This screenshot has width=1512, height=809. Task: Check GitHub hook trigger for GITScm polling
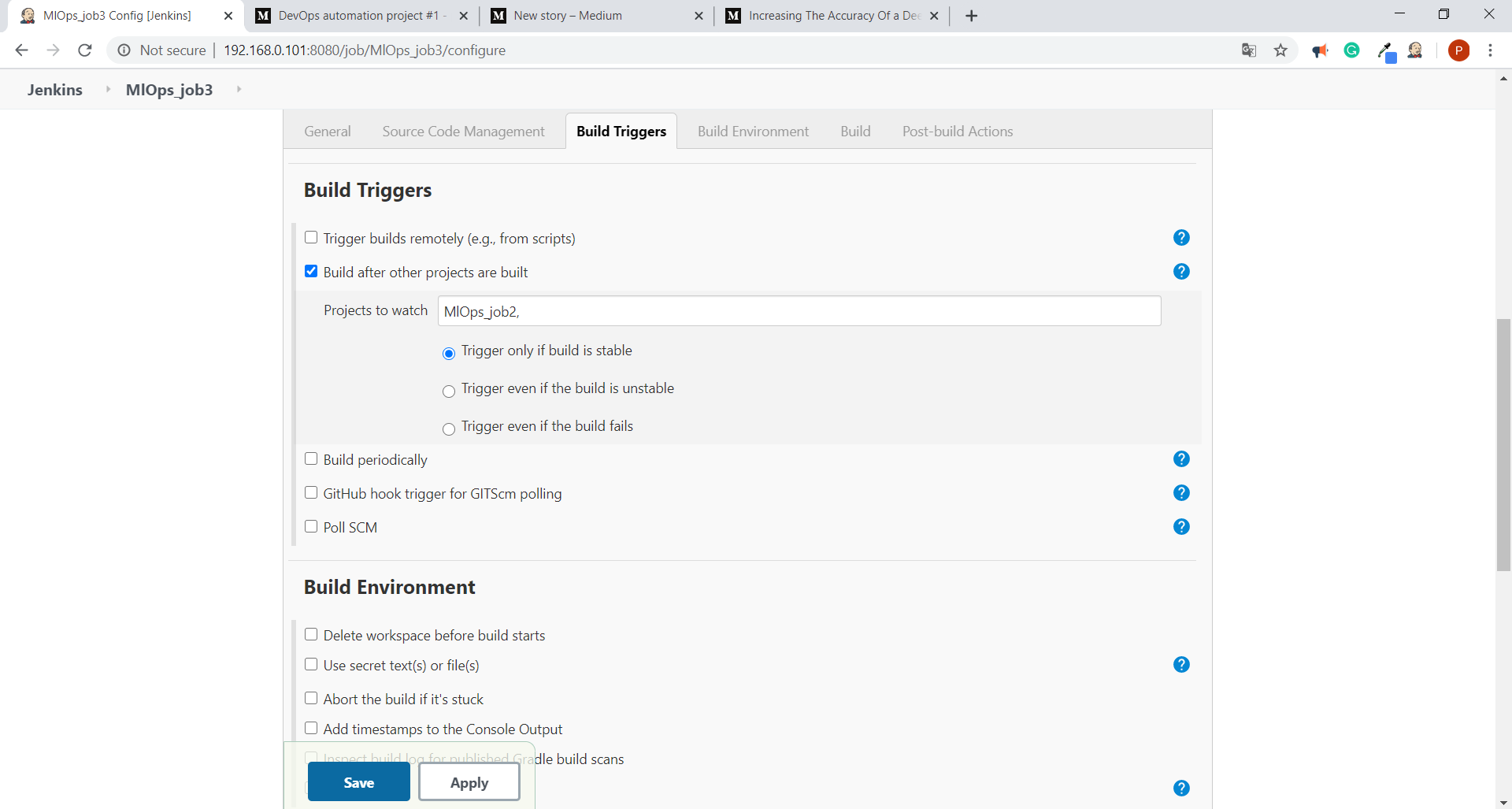pos(311,492)
